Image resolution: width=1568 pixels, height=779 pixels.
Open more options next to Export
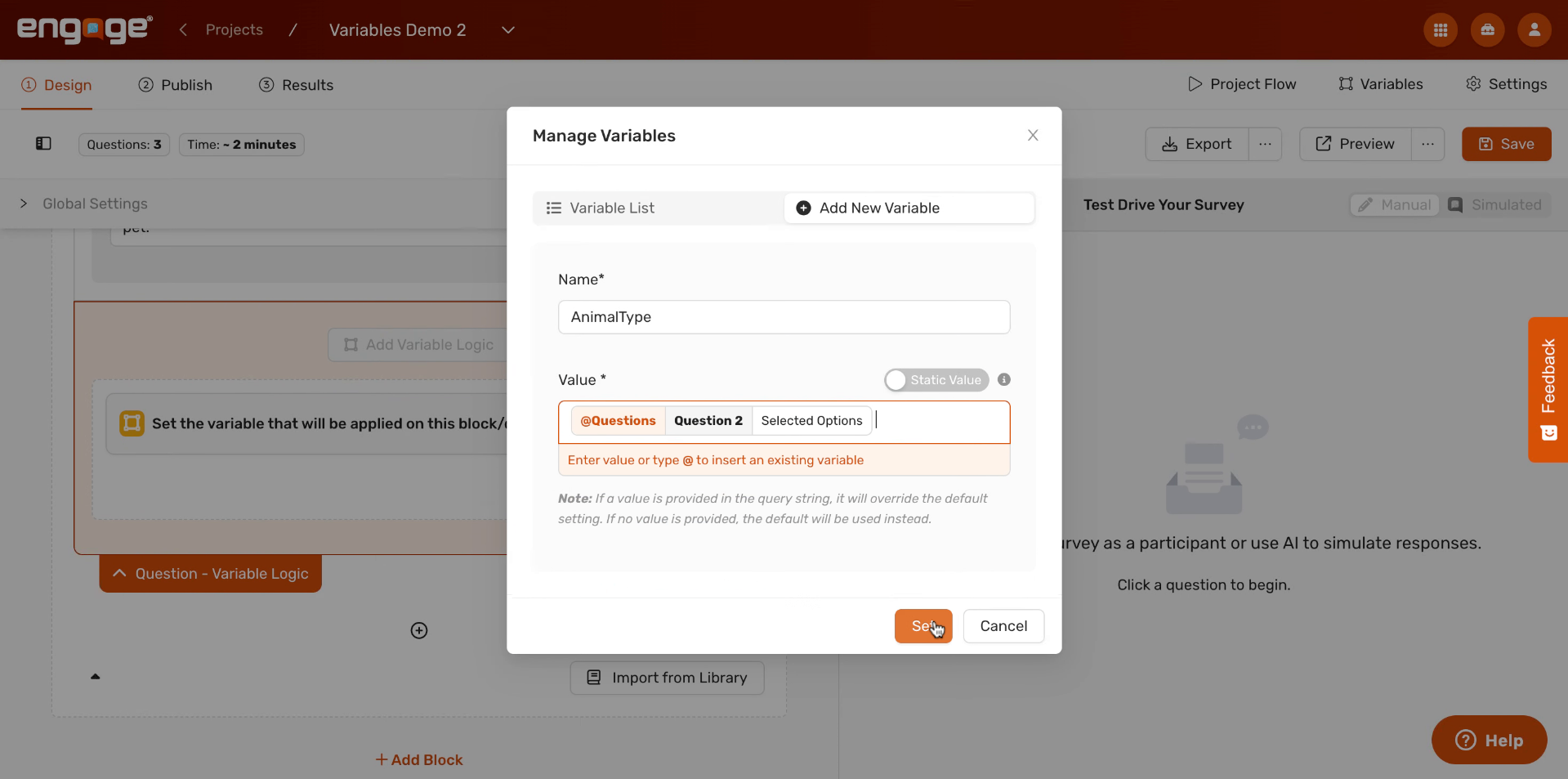(1265, 144)
